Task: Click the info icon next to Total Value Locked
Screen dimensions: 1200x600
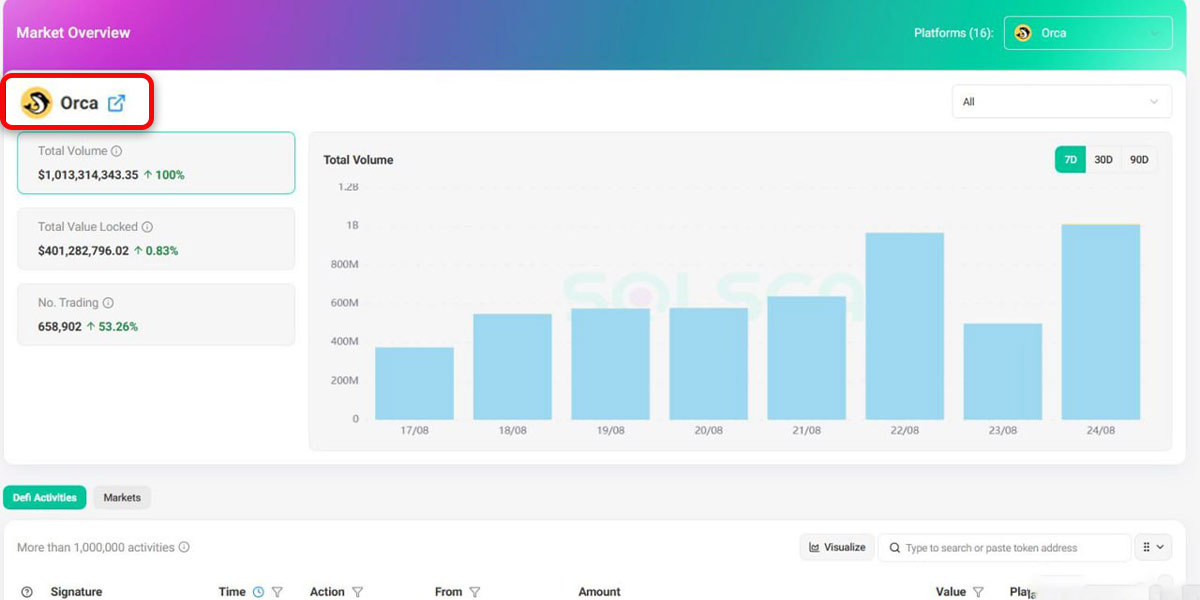Action: pos(148,227)
